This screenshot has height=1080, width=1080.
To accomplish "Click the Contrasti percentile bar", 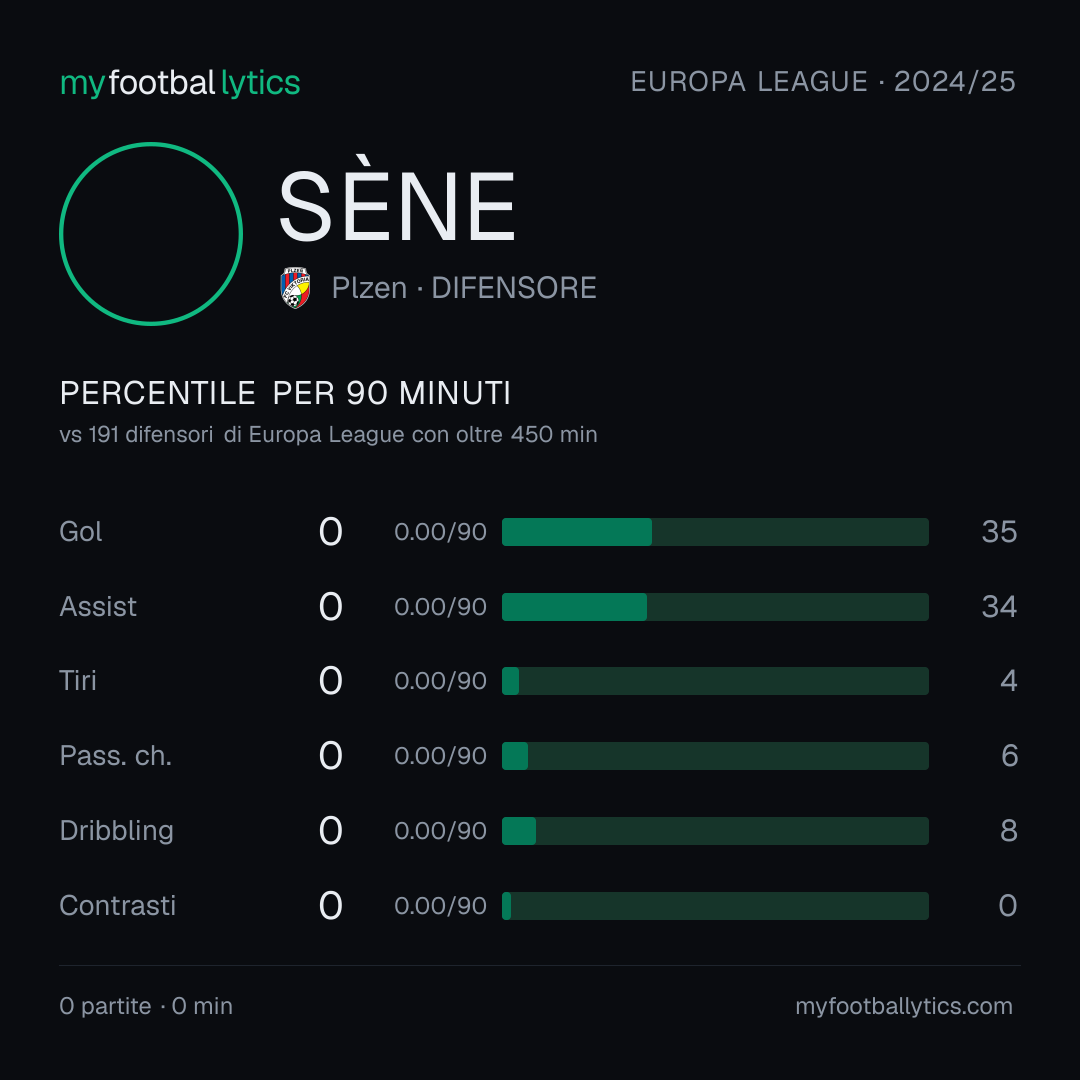I will pos(715,906).
